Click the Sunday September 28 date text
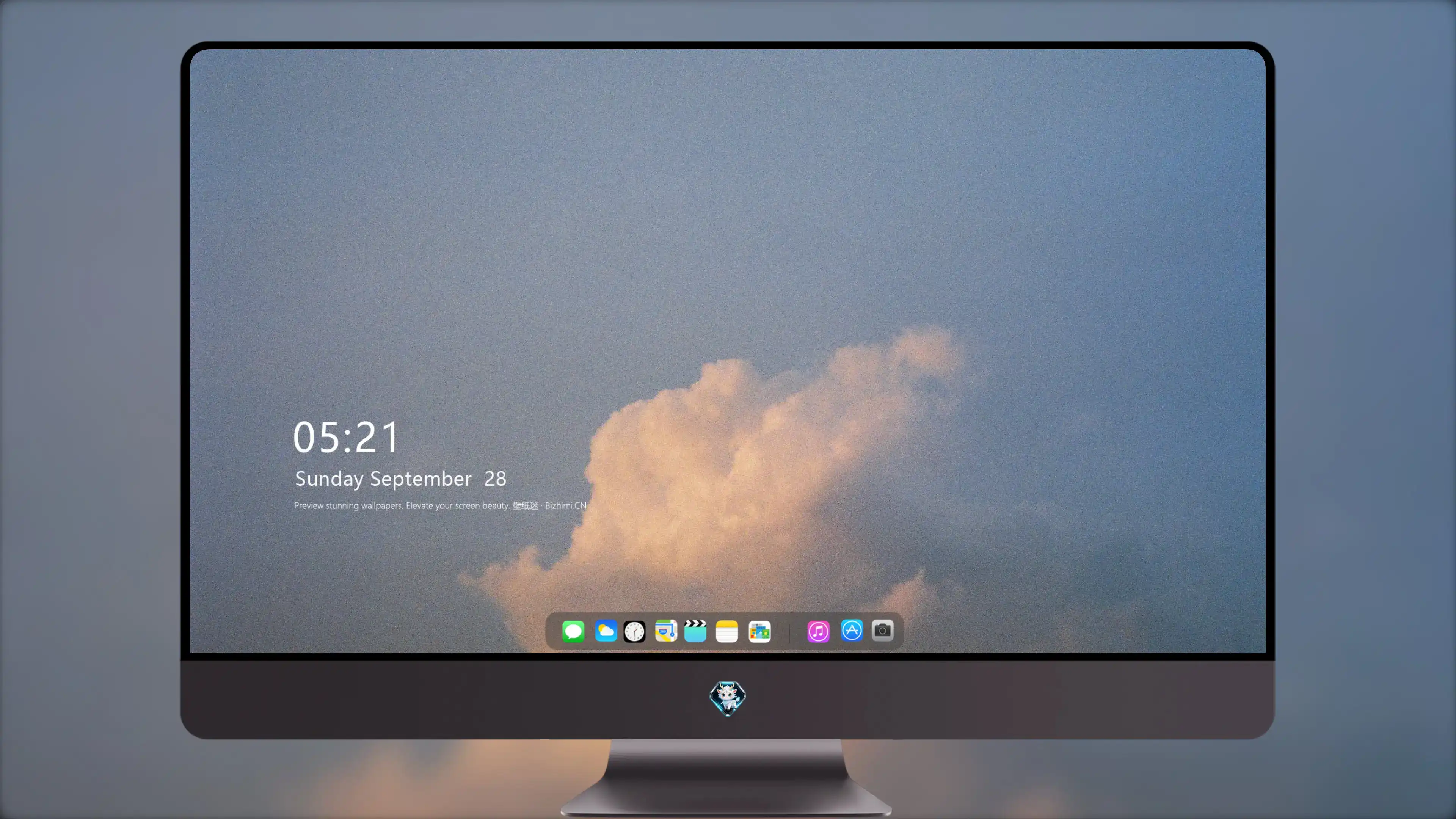The image size is (1456, 819). click(401, 479)
